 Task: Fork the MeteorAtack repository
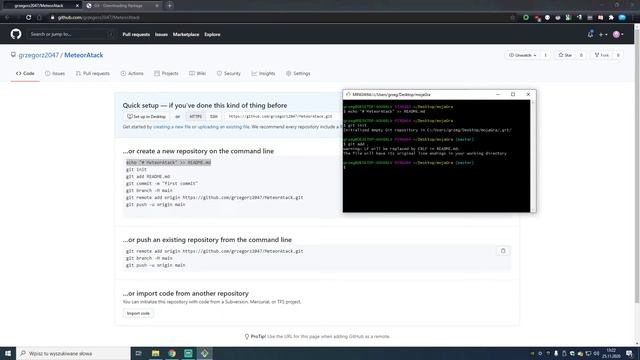602,55
